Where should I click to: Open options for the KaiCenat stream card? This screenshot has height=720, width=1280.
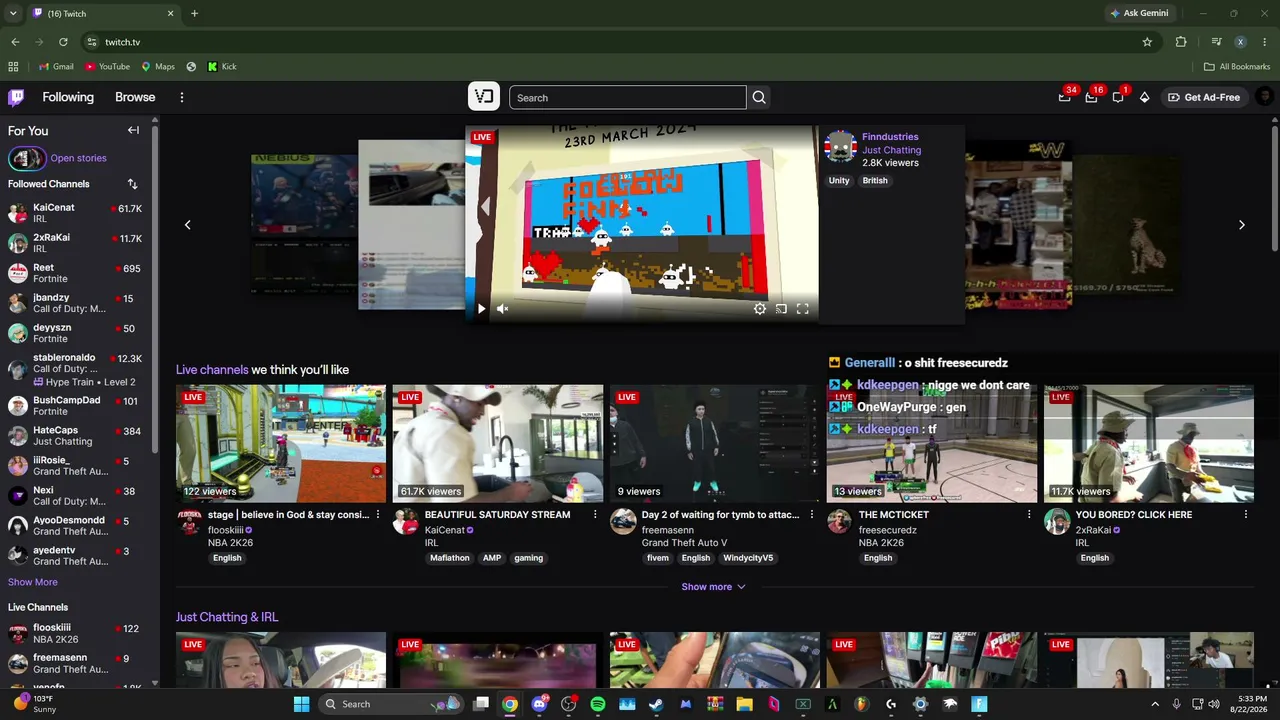click(595, 515)
